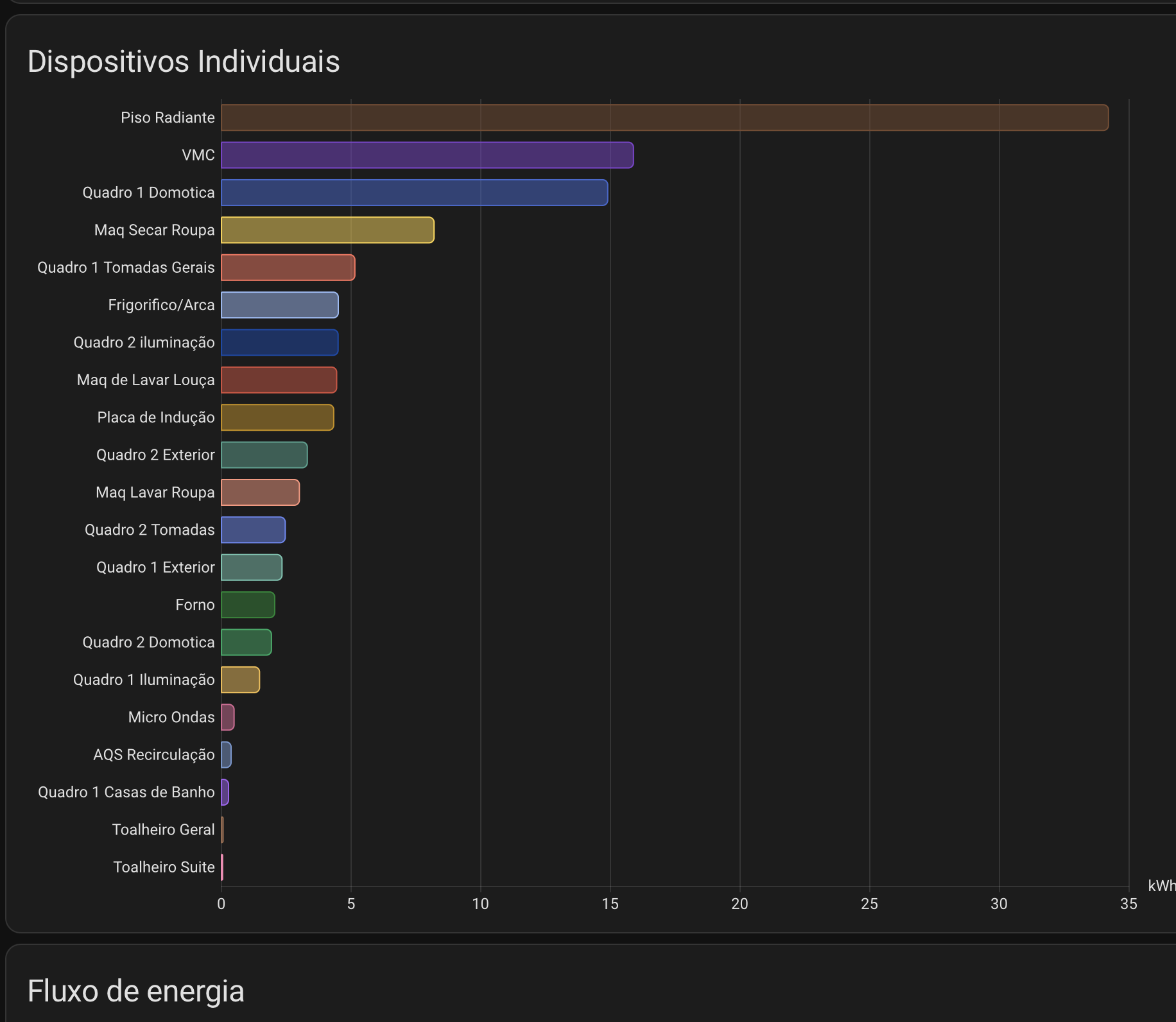The width and height of the screenshot is (1176, 1022).
Task: Click the Fluxo de energia heading
Action: click(136, 991)
